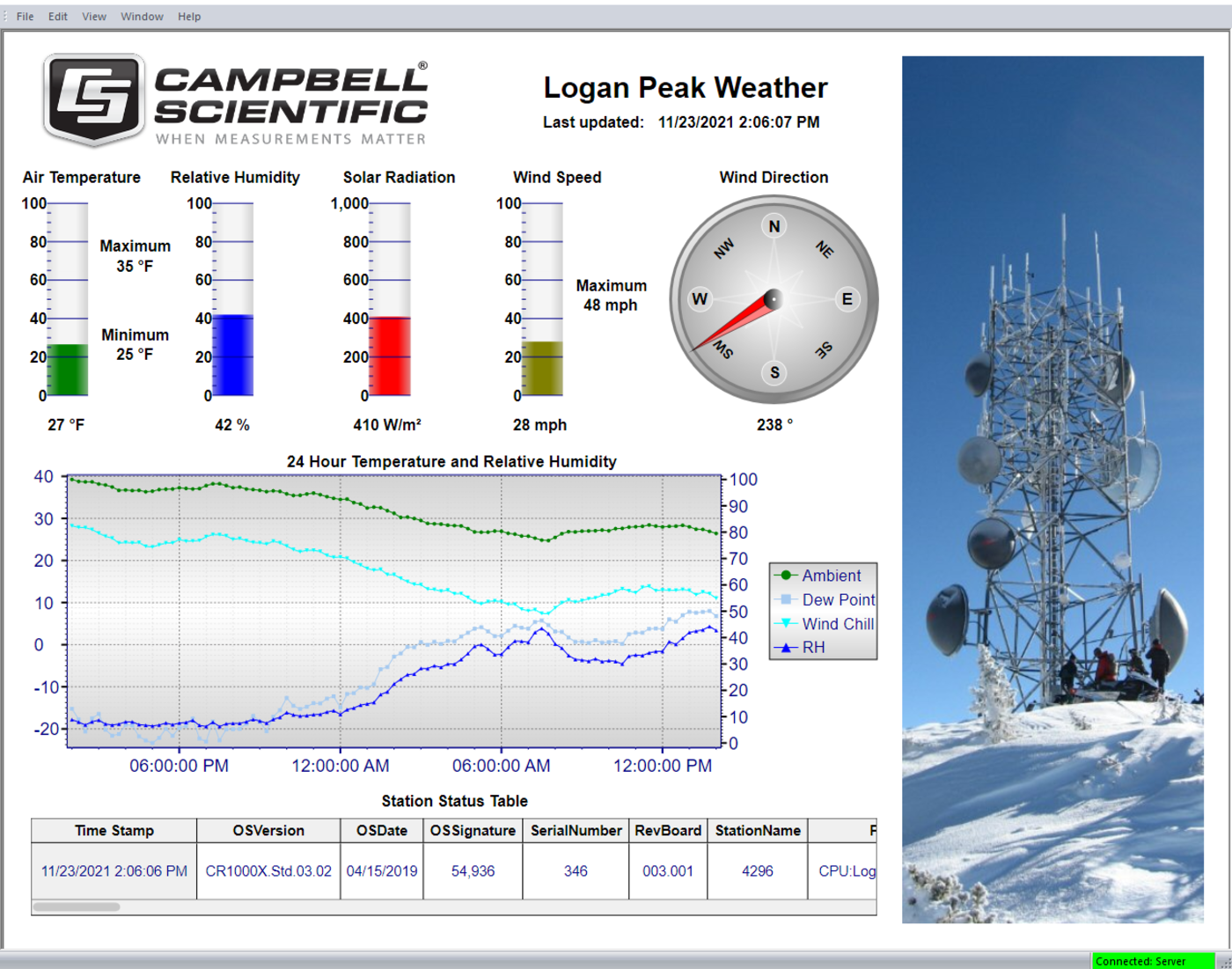Click the 'Maximum 48 mph' wind label
Image resolution: width=1232 pixels, height=969 pixels.
point(612,295)
